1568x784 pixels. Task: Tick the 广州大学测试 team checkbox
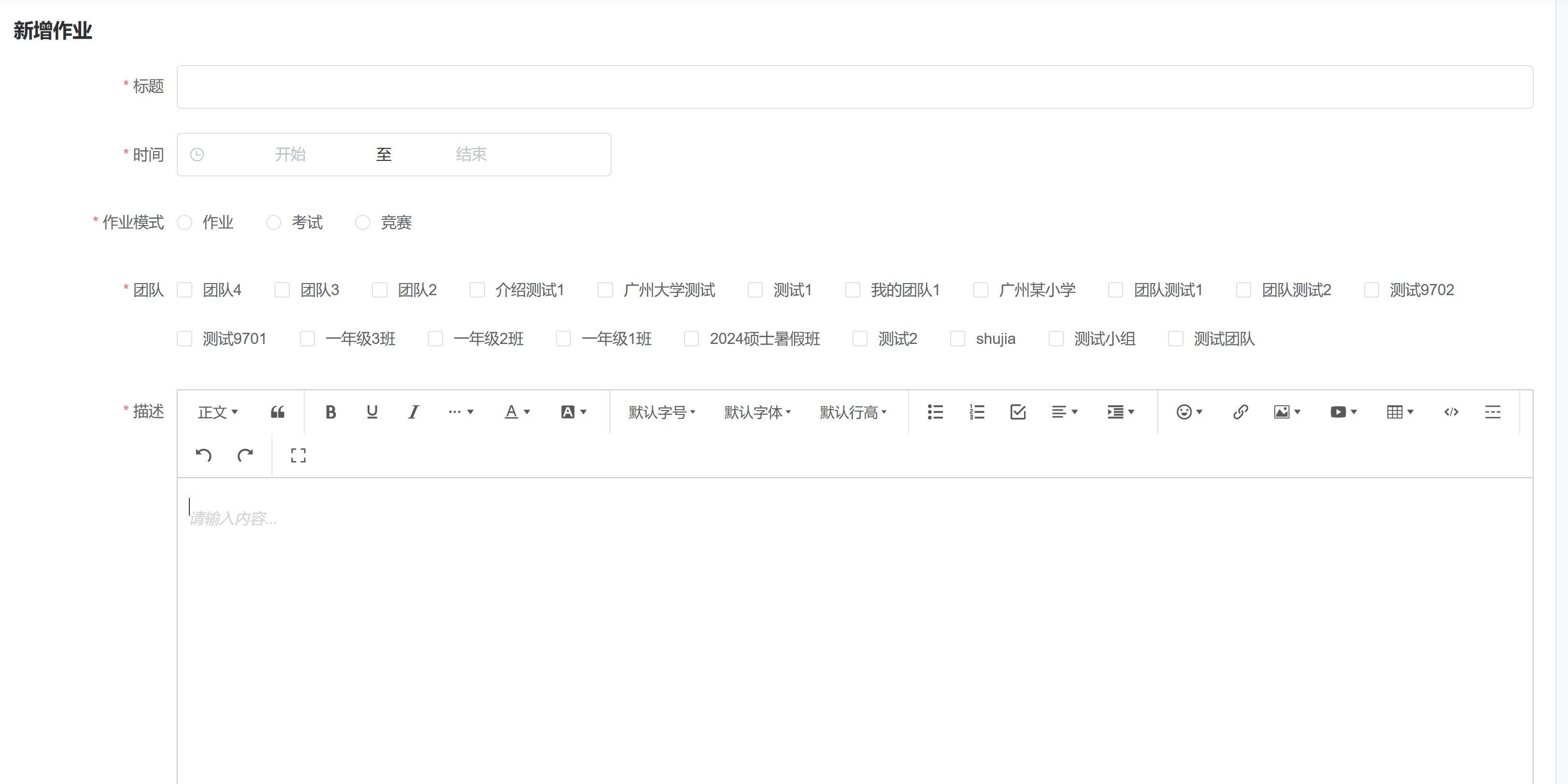coord(605,290)
